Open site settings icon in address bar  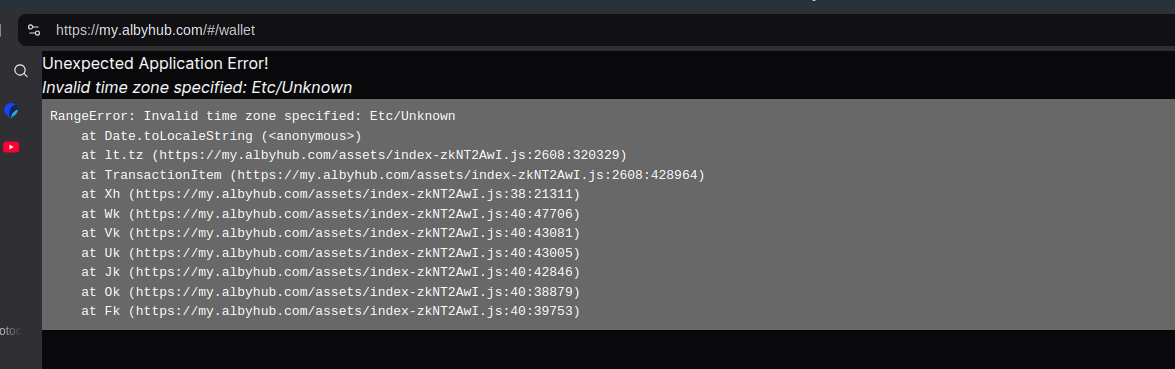(34, 30)
